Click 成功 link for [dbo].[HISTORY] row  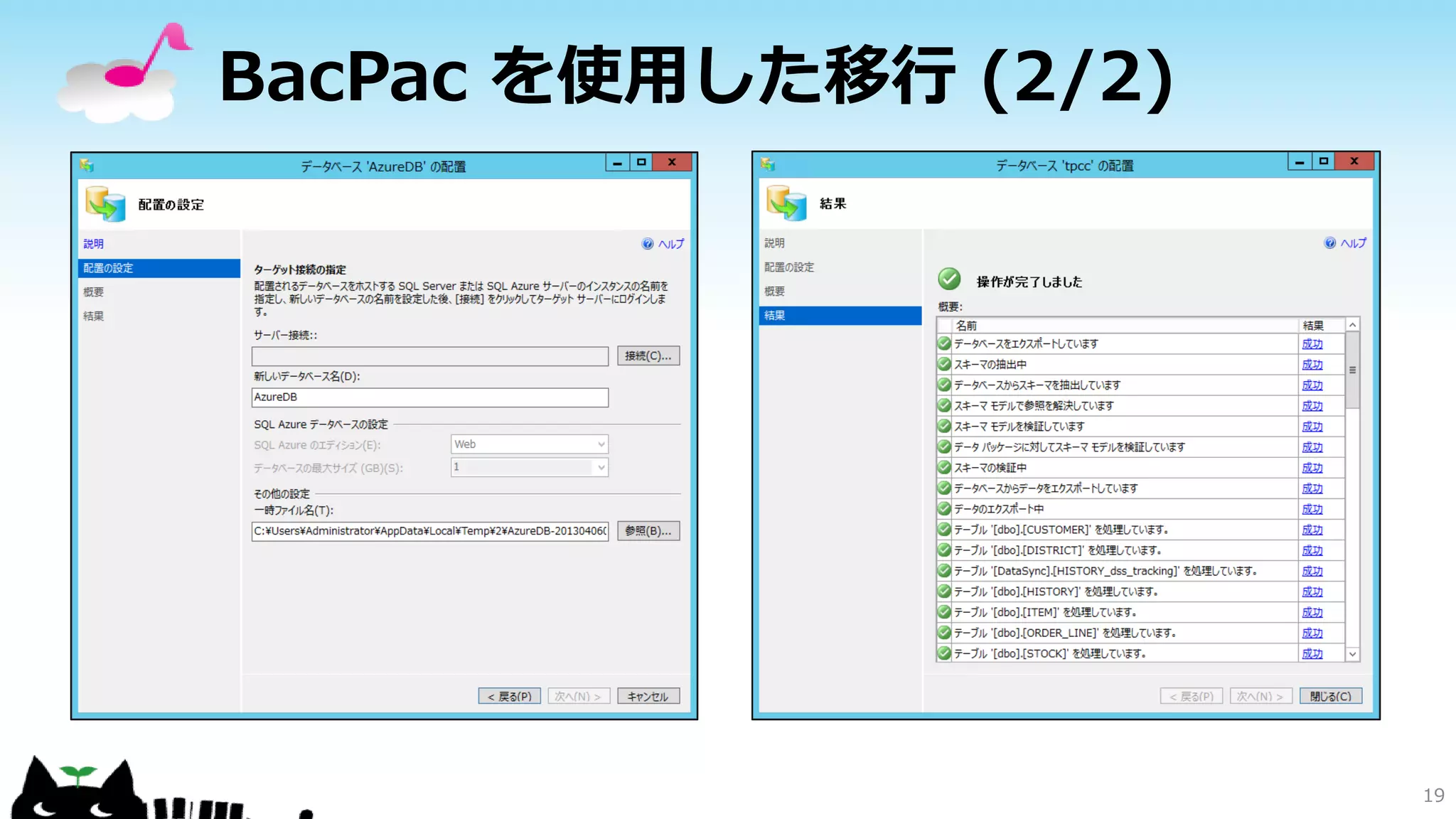[x=1312, y=591]
